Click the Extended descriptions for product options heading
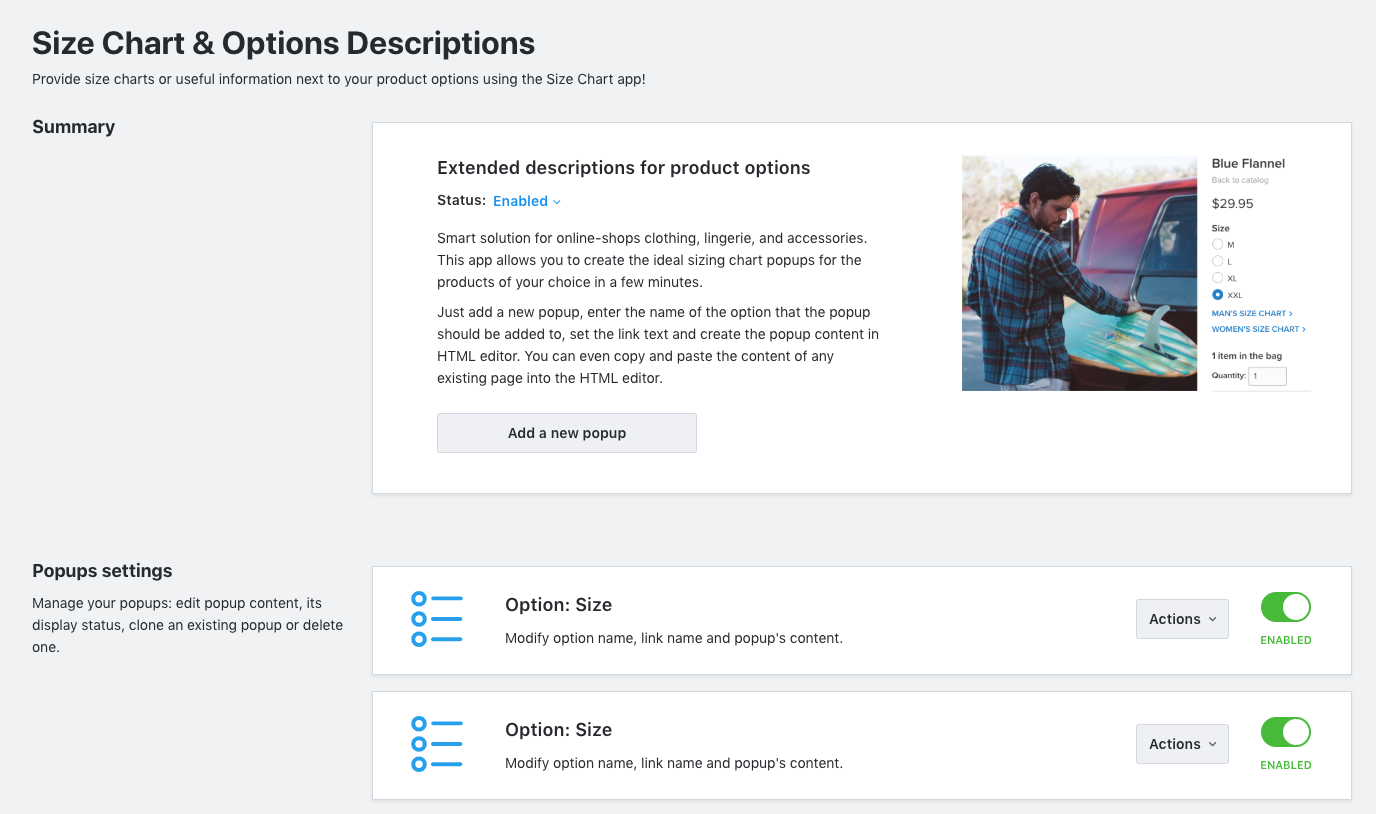This screenshot has width=1376, height=814. click(x=624, y=168)
